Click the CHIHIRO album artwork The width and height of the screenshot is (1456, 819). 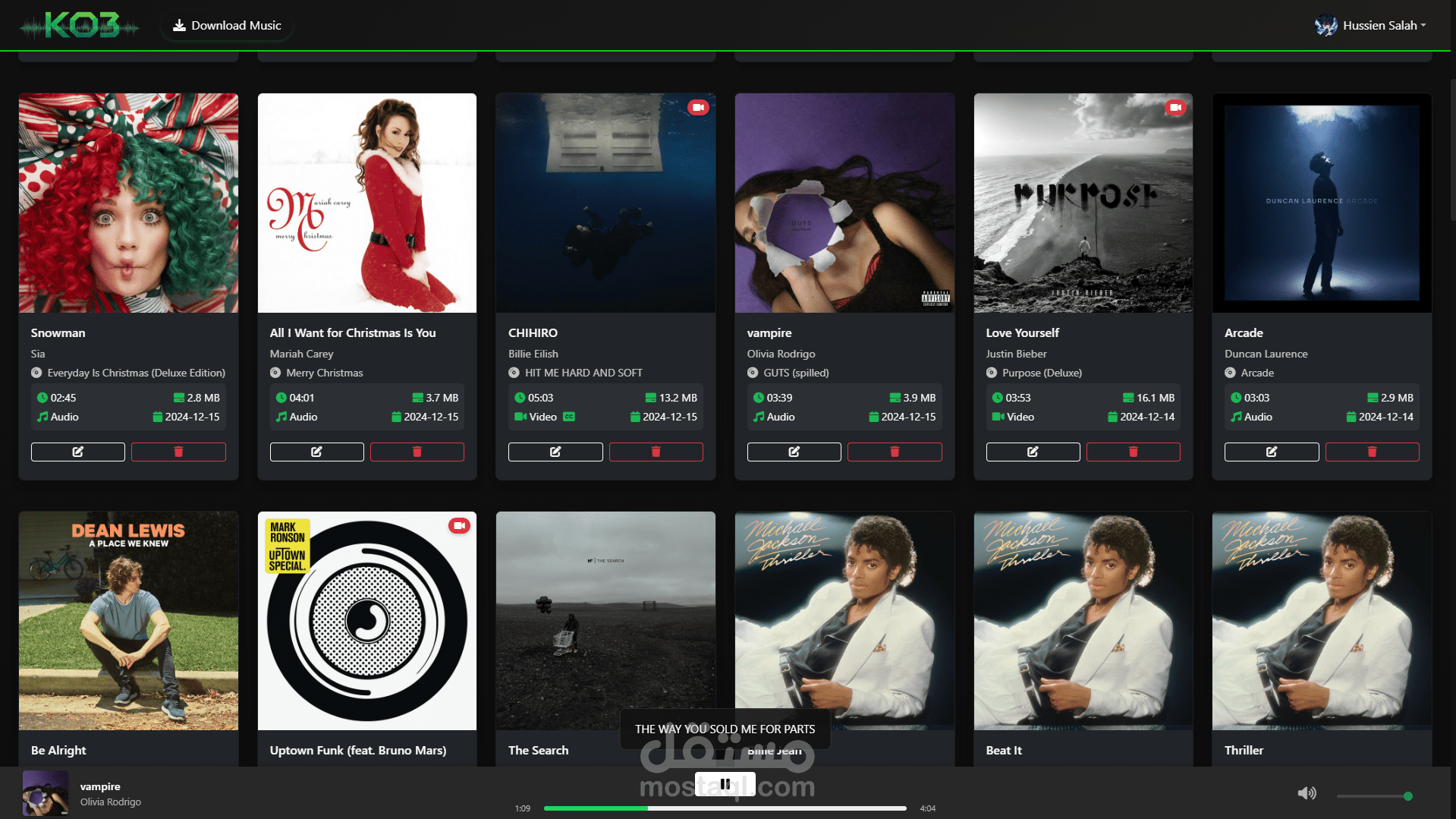tap(605, 203)
